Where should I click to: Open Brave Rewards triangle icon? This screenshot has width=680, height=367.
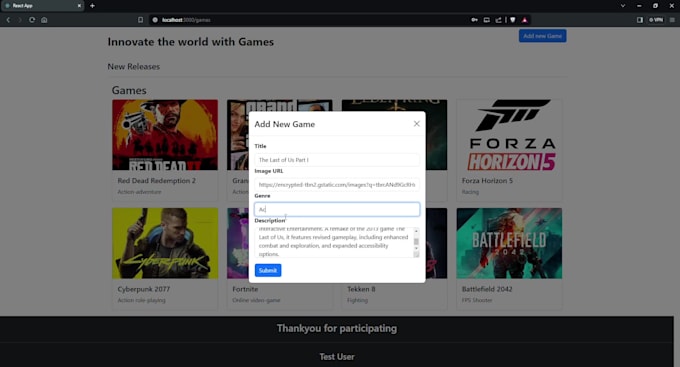point(525,20)
